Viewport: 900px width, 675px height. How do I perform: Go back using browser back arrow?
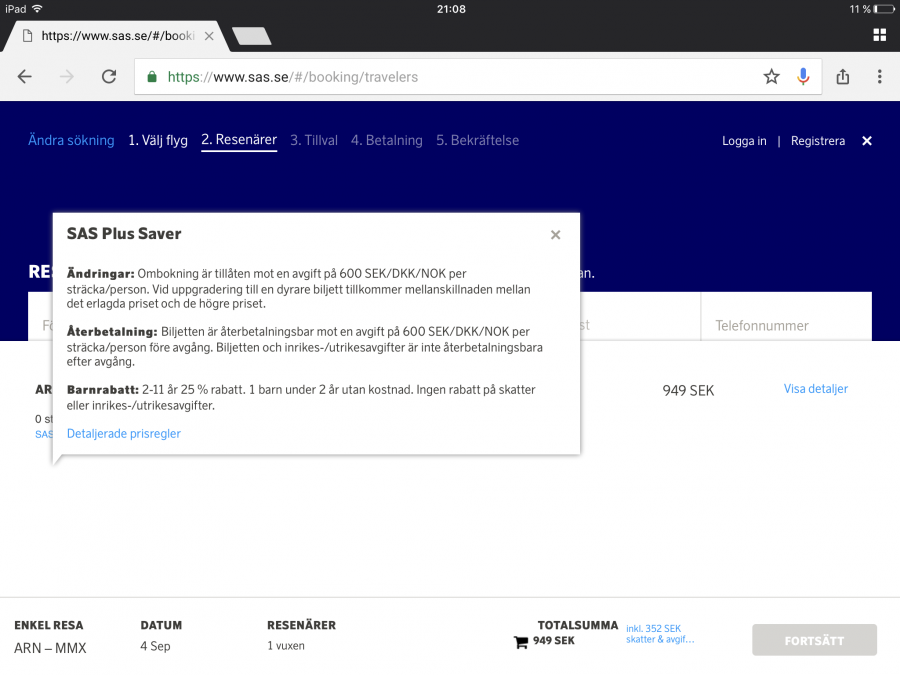point(25,77)
